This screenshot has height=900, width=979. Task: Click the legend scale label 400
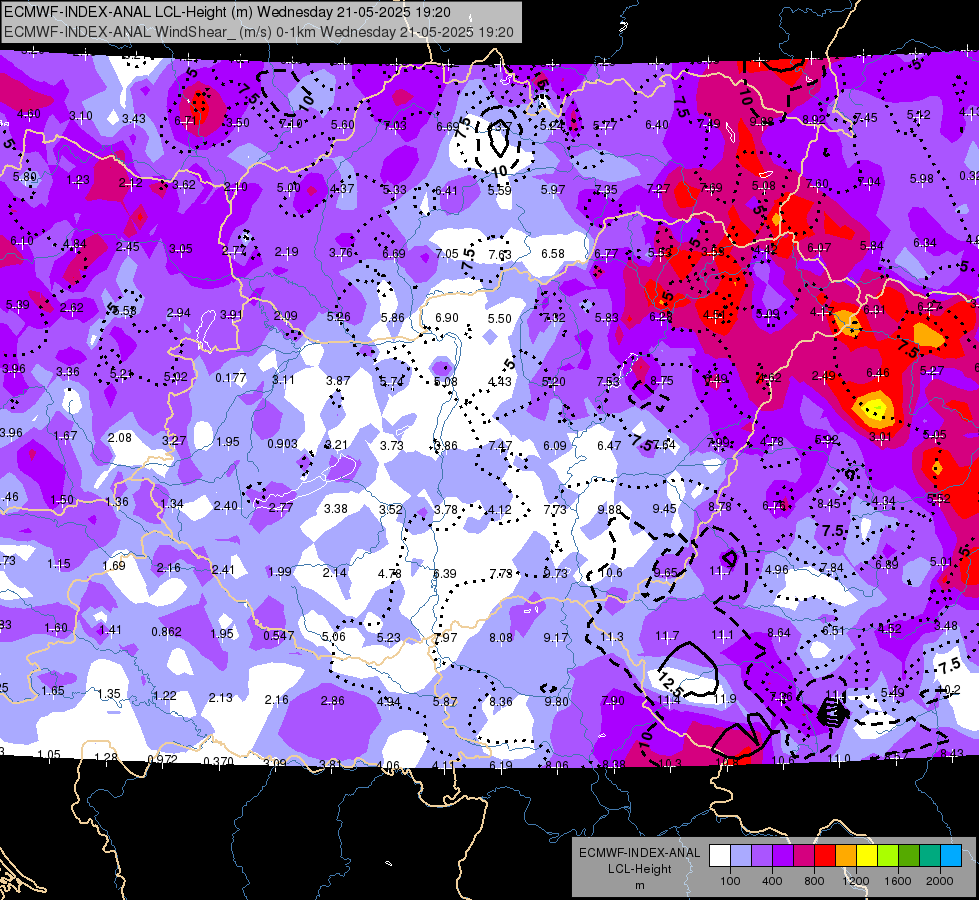(x=772, y=881)
